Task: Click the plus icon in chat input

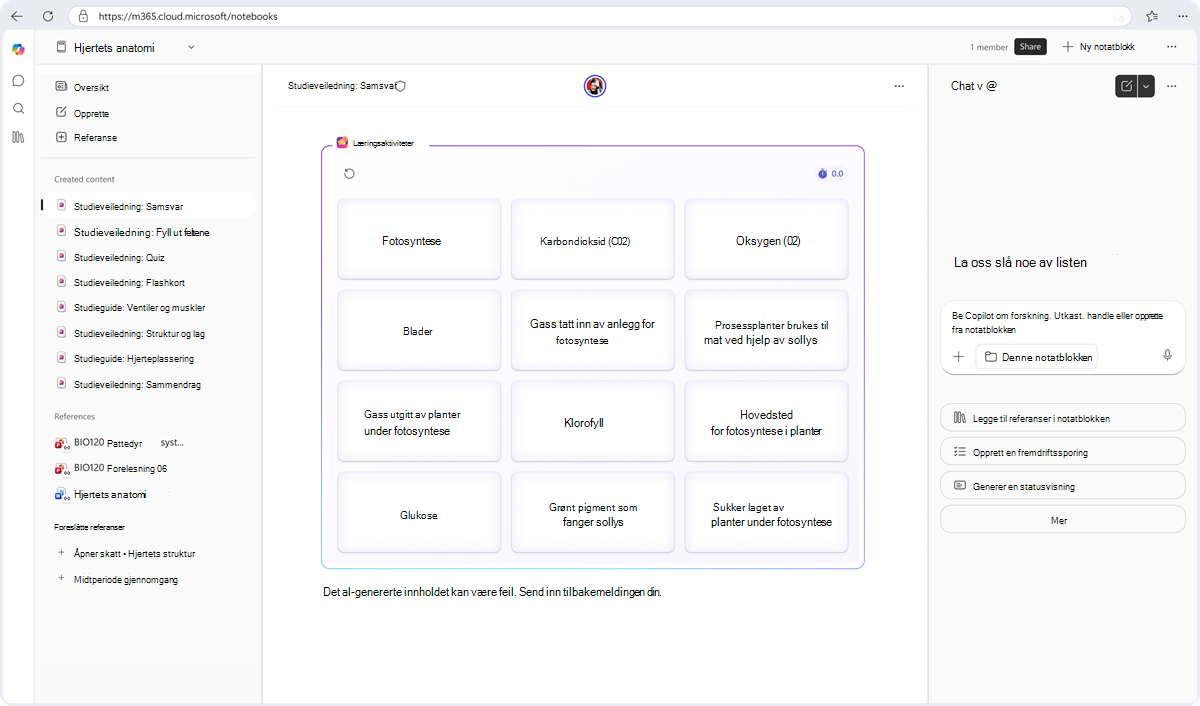Action: pos(957,356)
